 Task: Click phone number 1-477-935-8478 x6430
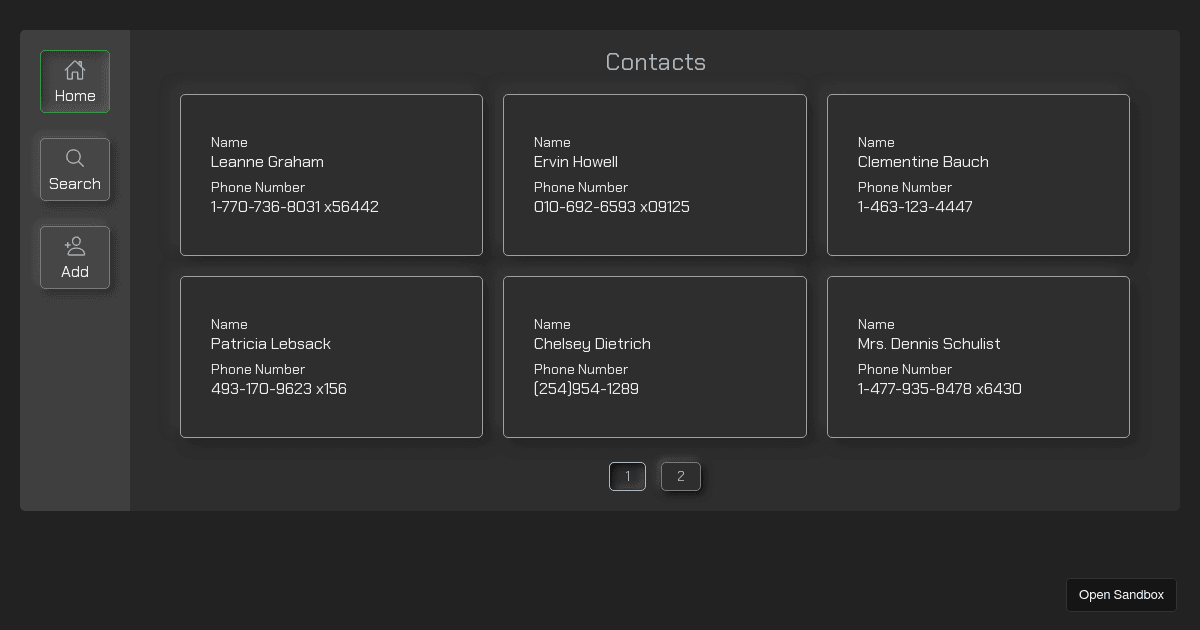tap(940, 389)
